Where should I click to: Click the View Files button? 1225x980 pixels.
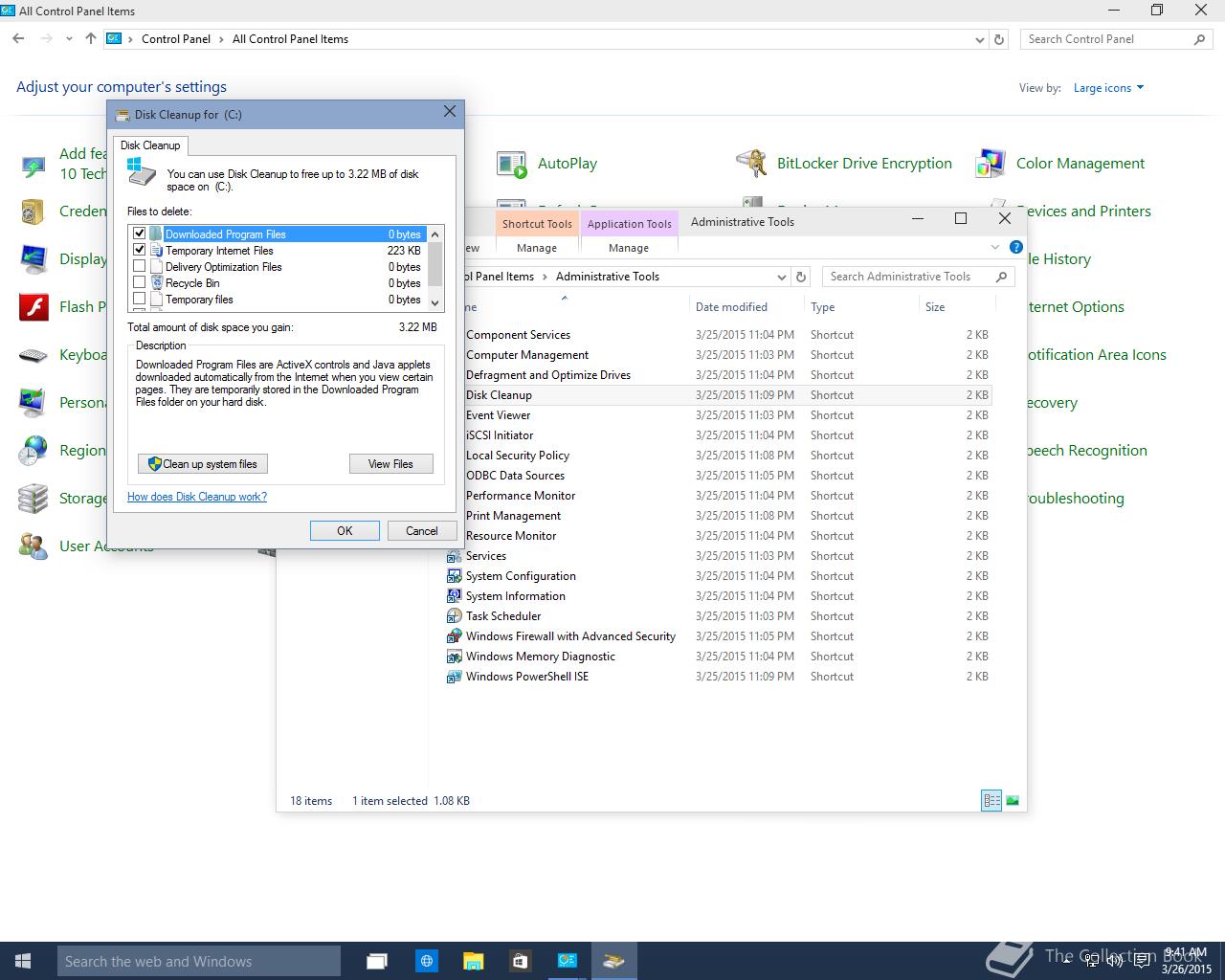pos(391,464)
